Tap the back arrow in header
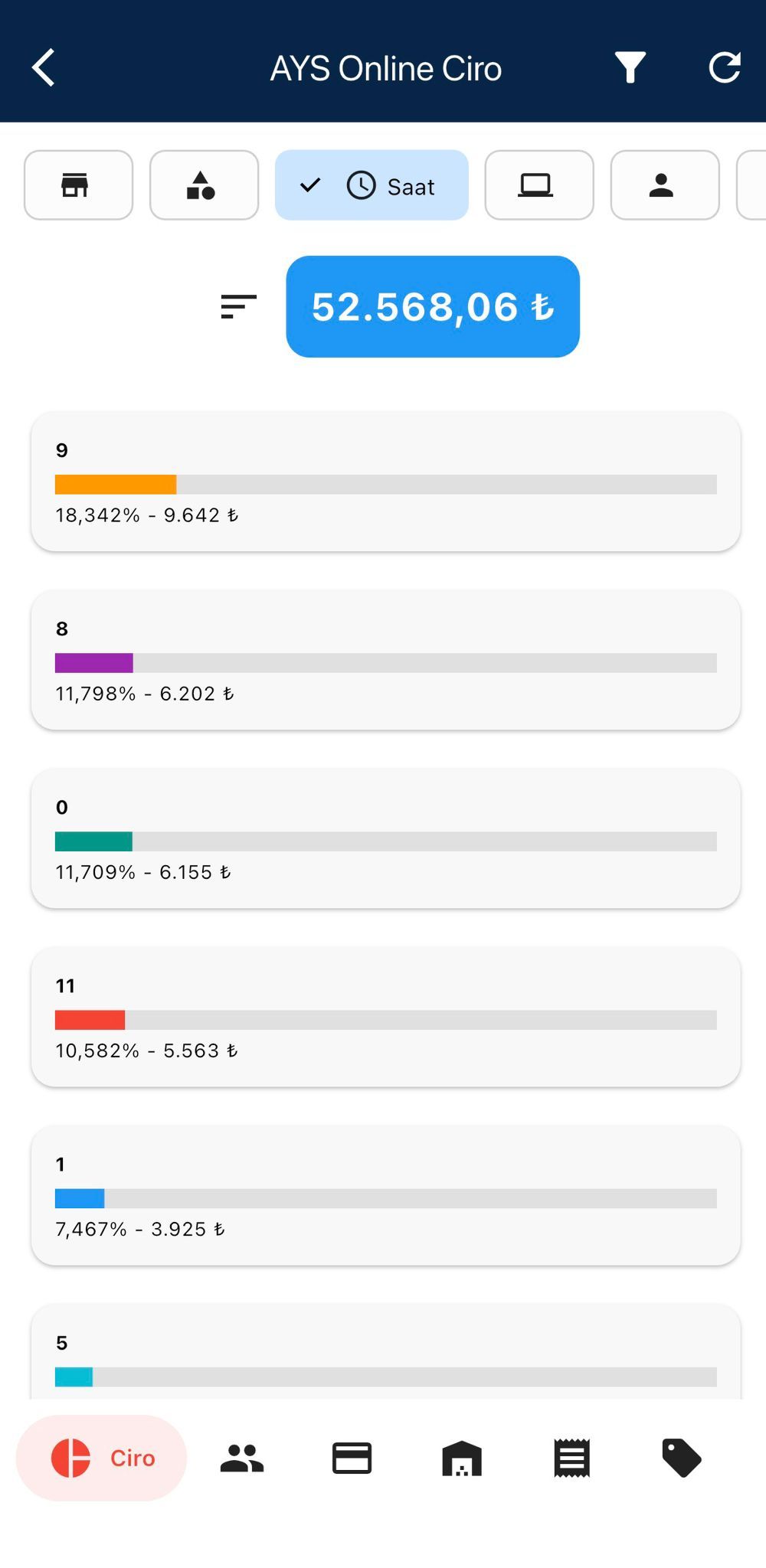This screenshot has height=1568, width=766. [44, 68]
